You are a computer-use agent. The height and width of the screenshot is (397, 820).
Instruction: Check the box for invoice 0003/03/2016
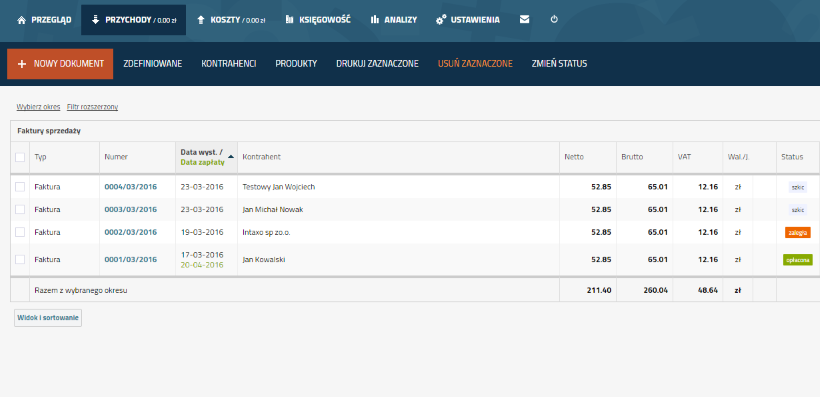20,209
